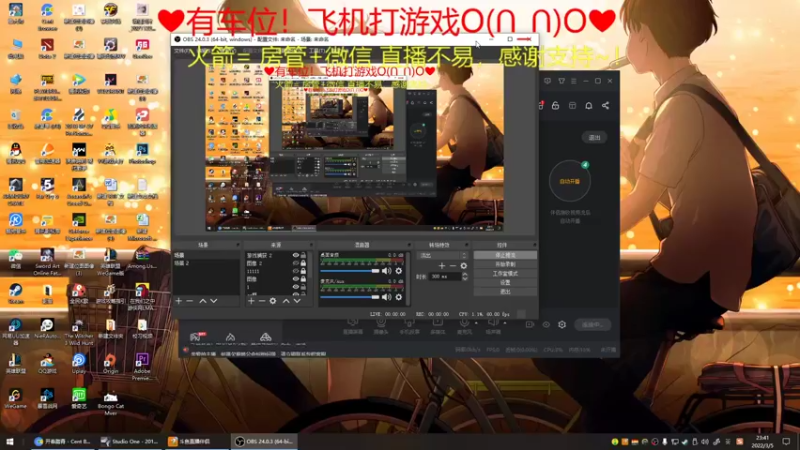Open source properties gear in the sources panel
Image resolution: width=800 pixels, height=450 pixels.
pyautogui.click(x=273, y=301)
